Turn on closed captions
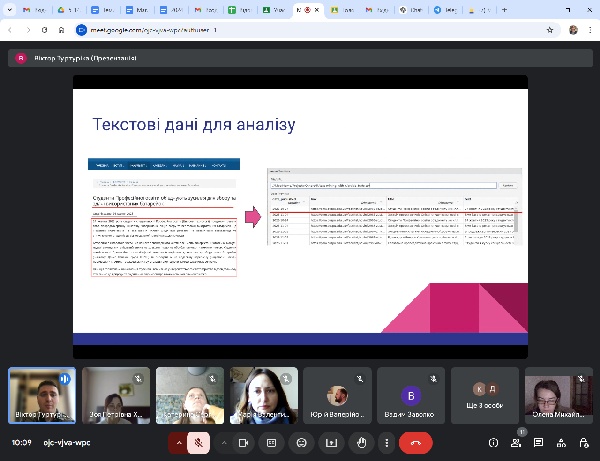600x461 pixels. (x=271, y=442)
